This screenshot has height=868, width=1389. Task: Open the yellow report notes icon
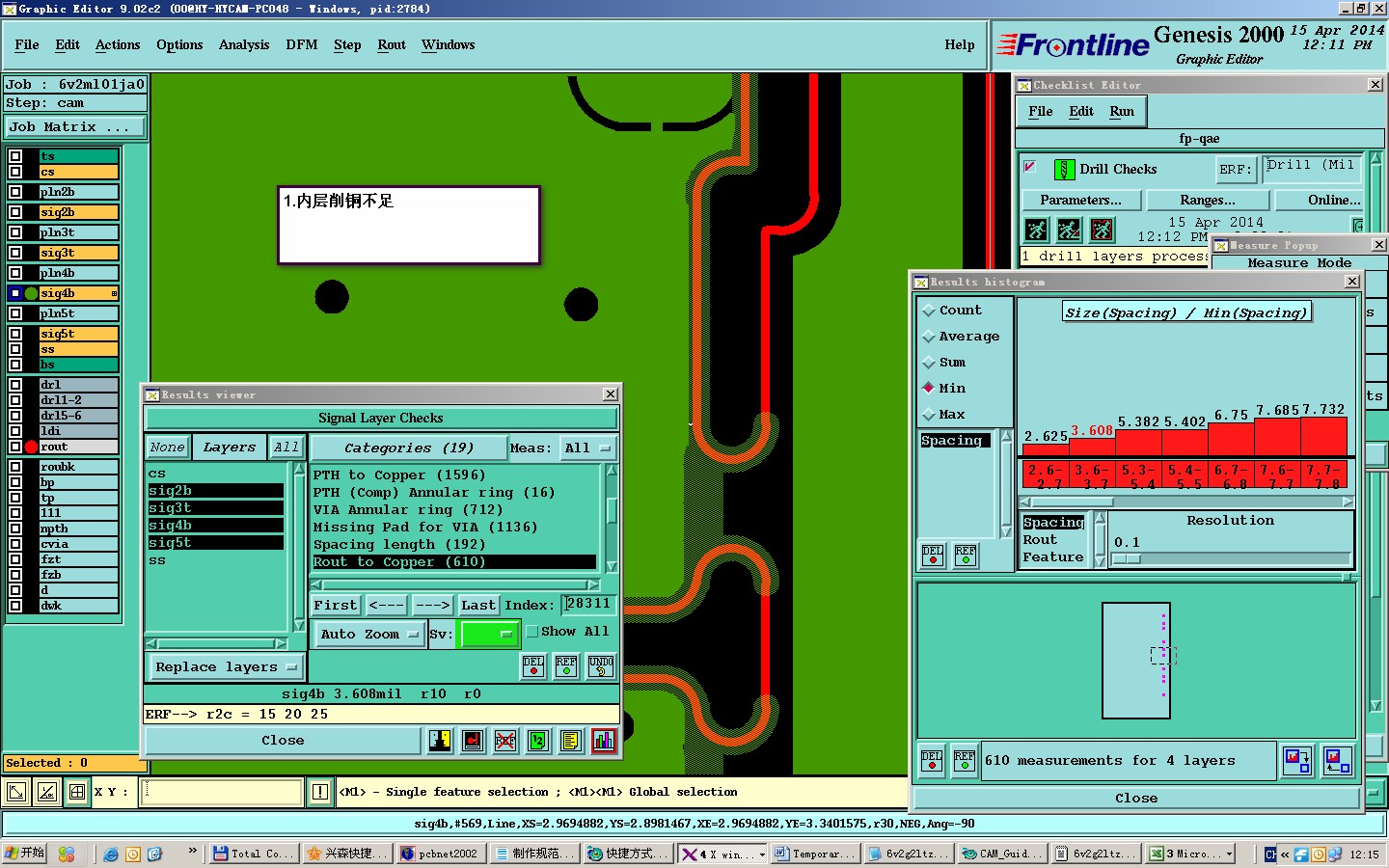(571, 741)
